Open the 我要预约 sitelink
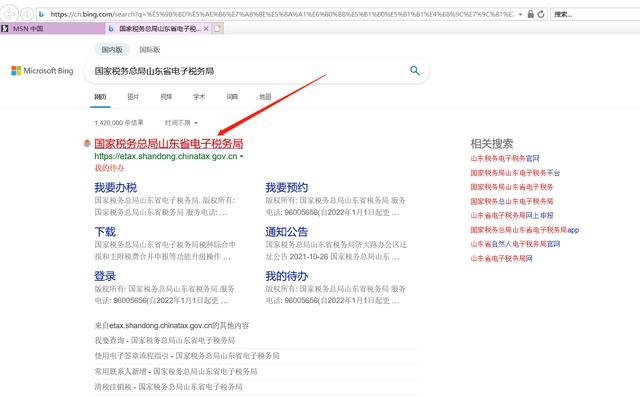This screenshot has height=398, width=640. pos(287,187)
